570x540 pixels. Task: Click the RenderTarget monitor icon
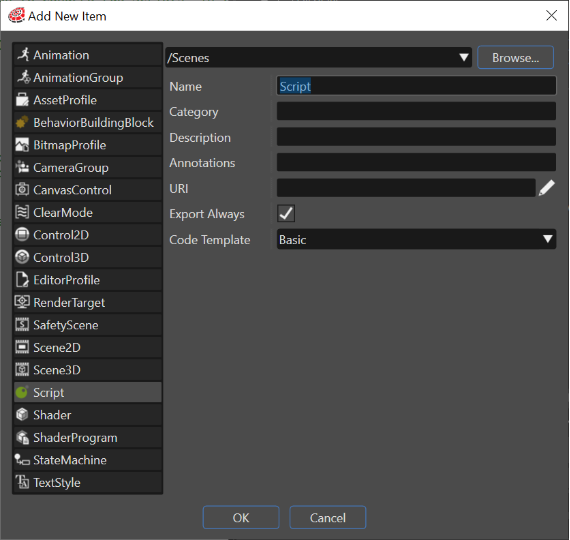tap(22, 302)
